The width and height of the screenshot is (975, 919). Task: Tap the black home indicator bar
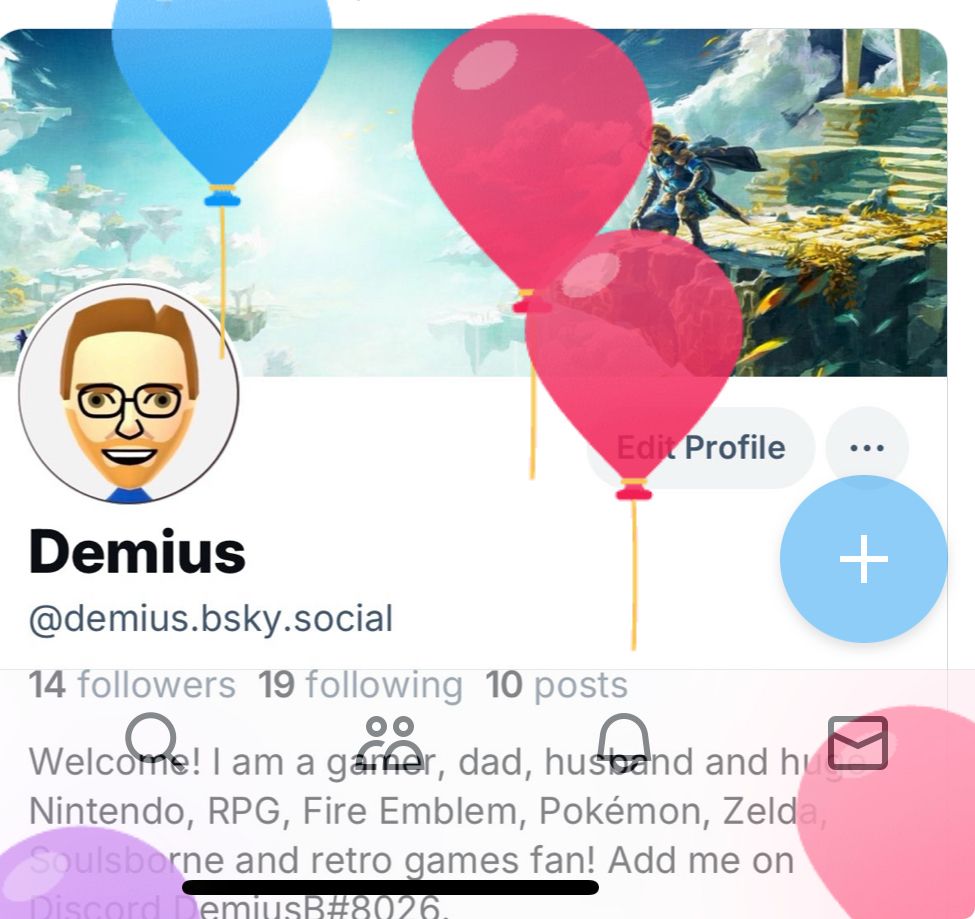pos(390,887)
